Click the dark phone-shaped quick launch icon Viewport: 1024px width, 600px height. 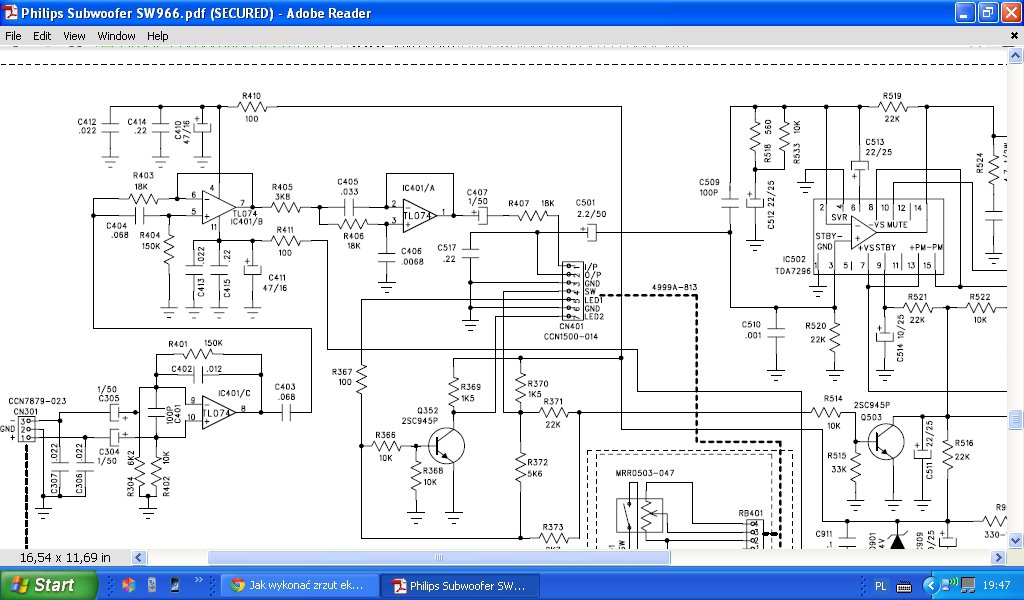(x=174, y=585)
